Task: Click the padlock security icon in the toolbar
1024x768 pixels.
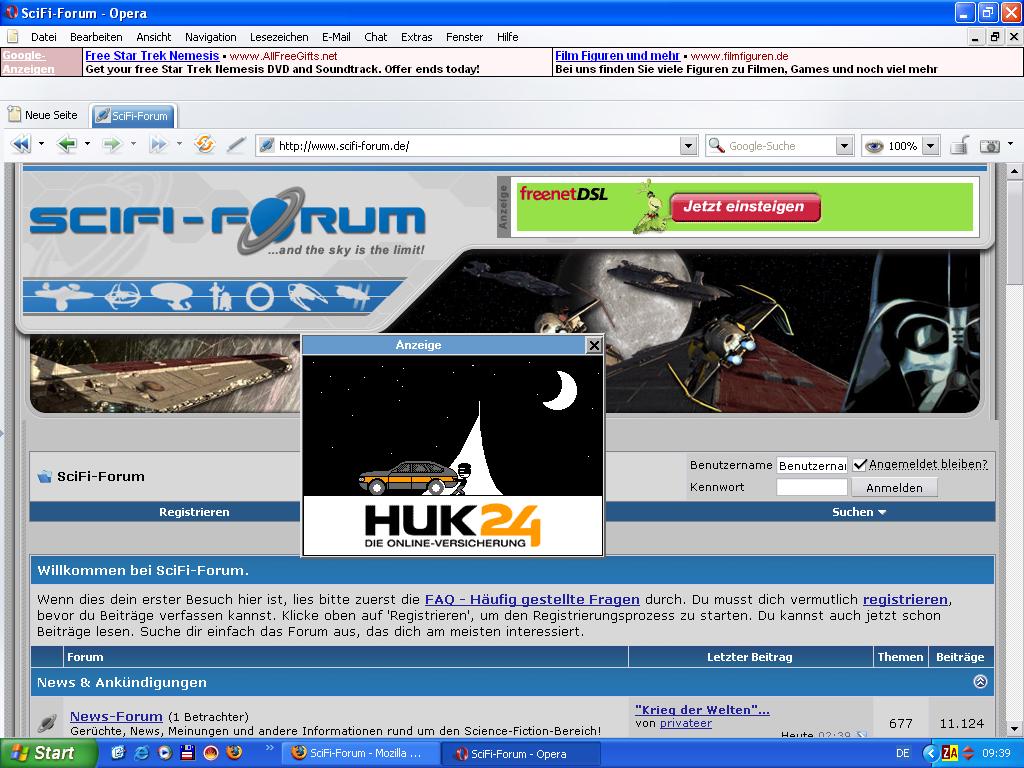Action: 959,146
